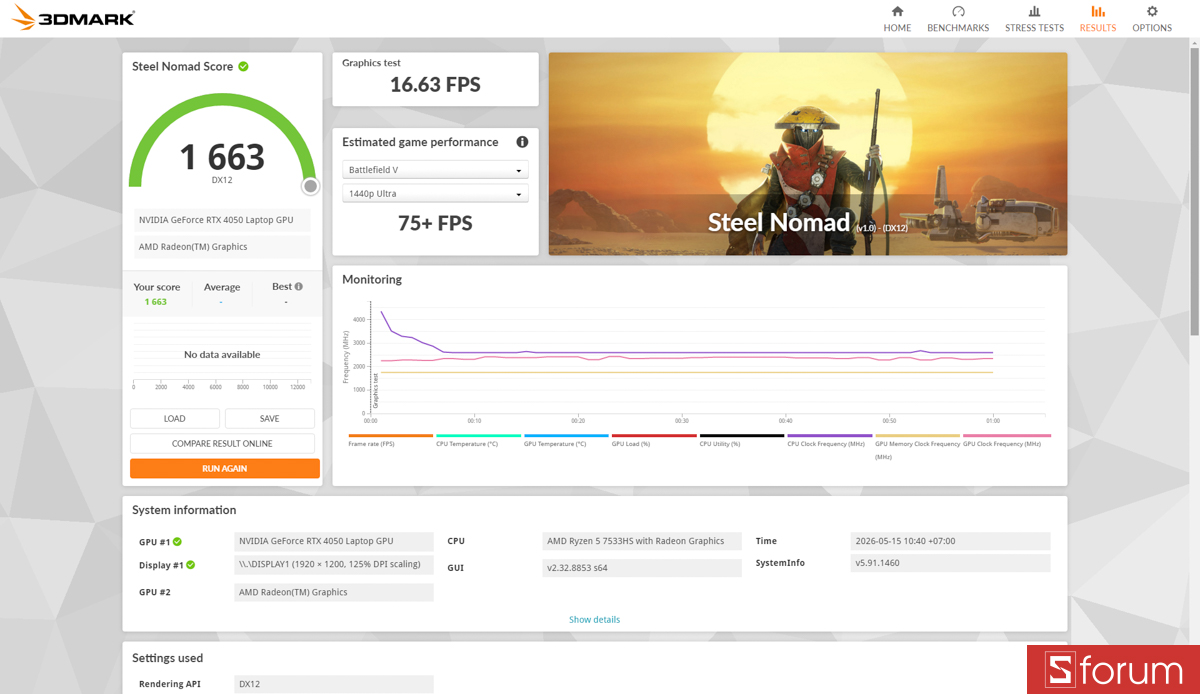The height and width of the screenshot is (694, 1200).
Task: Click AMD Radeon(TM) Graphics under the gauge
Action: click(x=222, y=247)
